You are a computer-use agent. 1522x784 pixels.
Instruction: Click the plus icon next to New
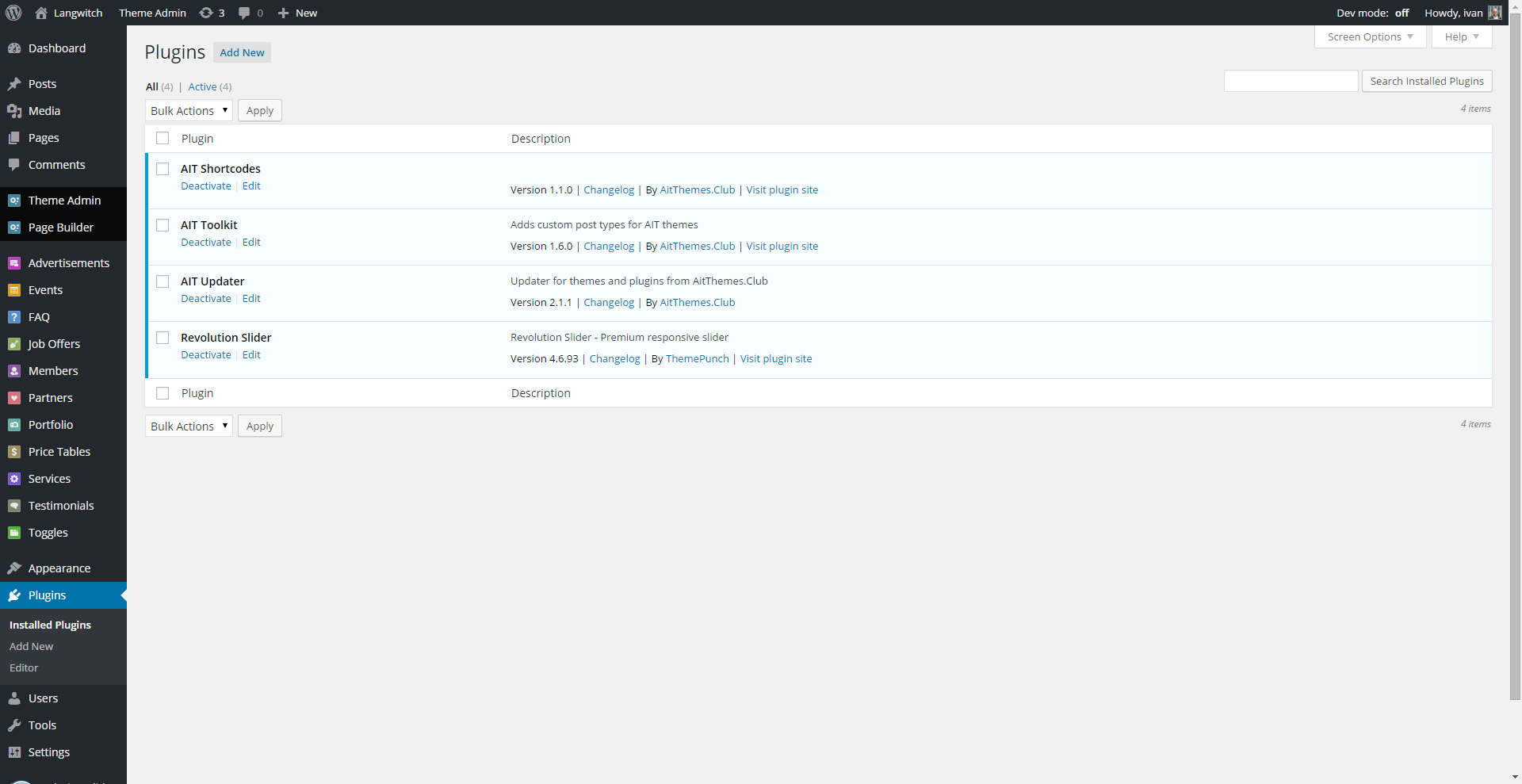(283, 13)
